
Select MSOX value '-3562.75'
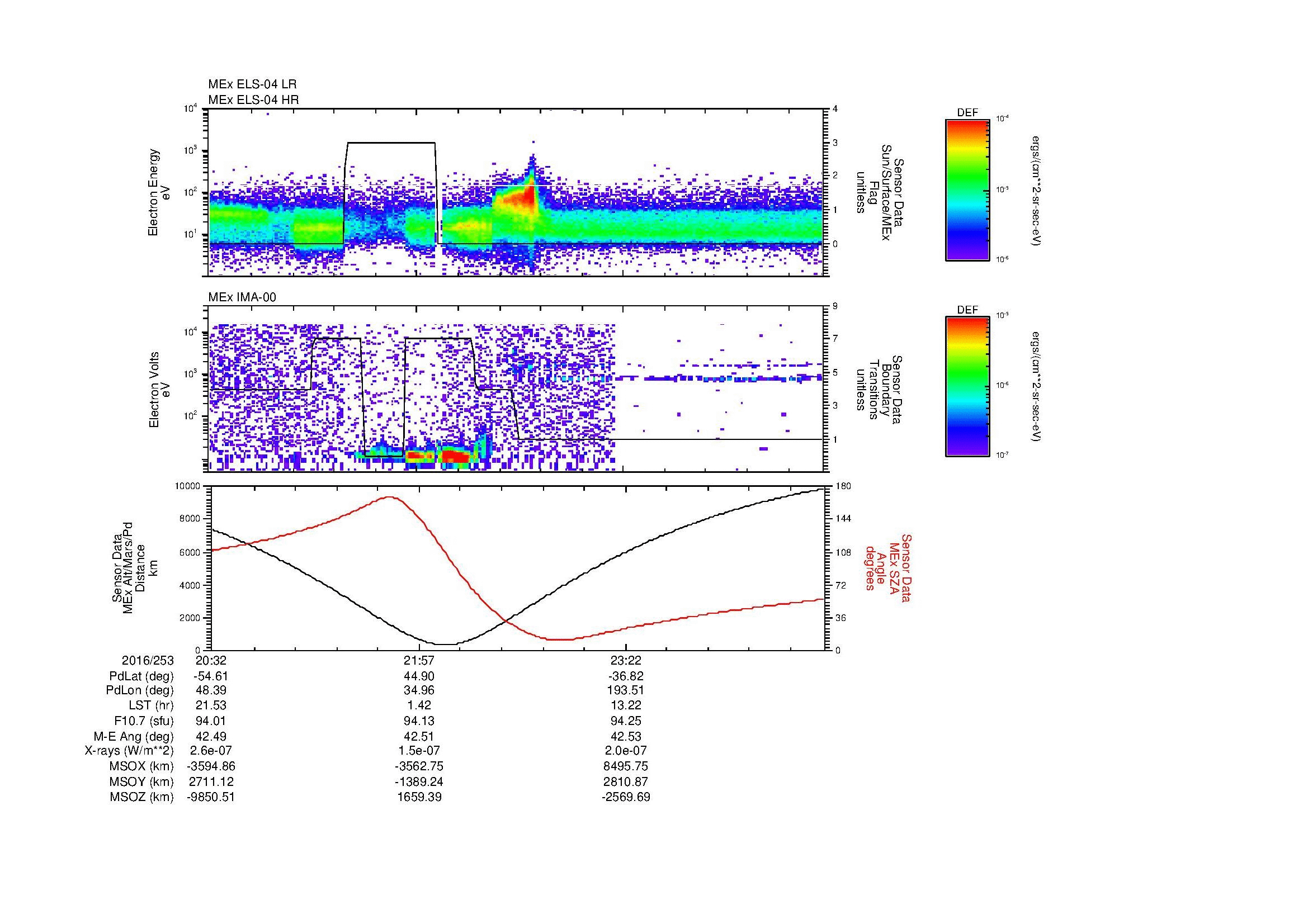click(x=419, y=766)
